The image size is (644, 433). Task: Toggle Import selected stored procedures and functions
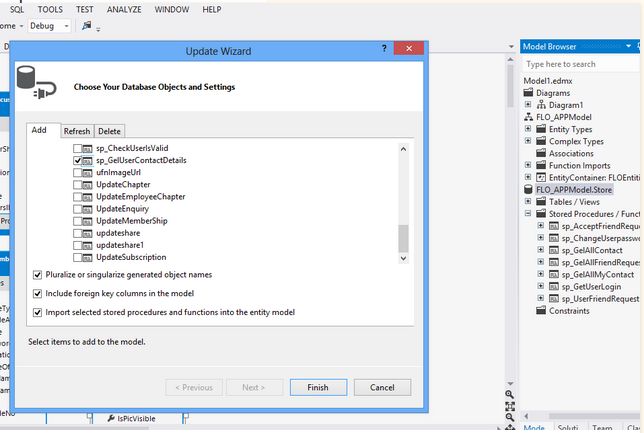[x=37, y=313]
